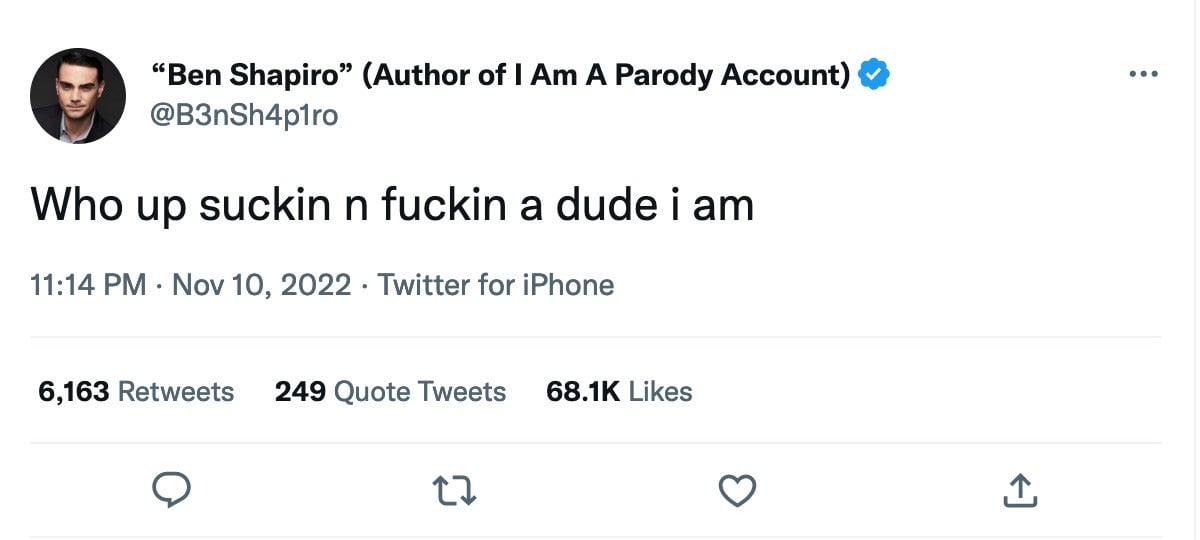Image resolution: width=1200 pixels, height=540 pixels.
Task: View the 249 Quote Tweets list
Action: tap(390, 391)
